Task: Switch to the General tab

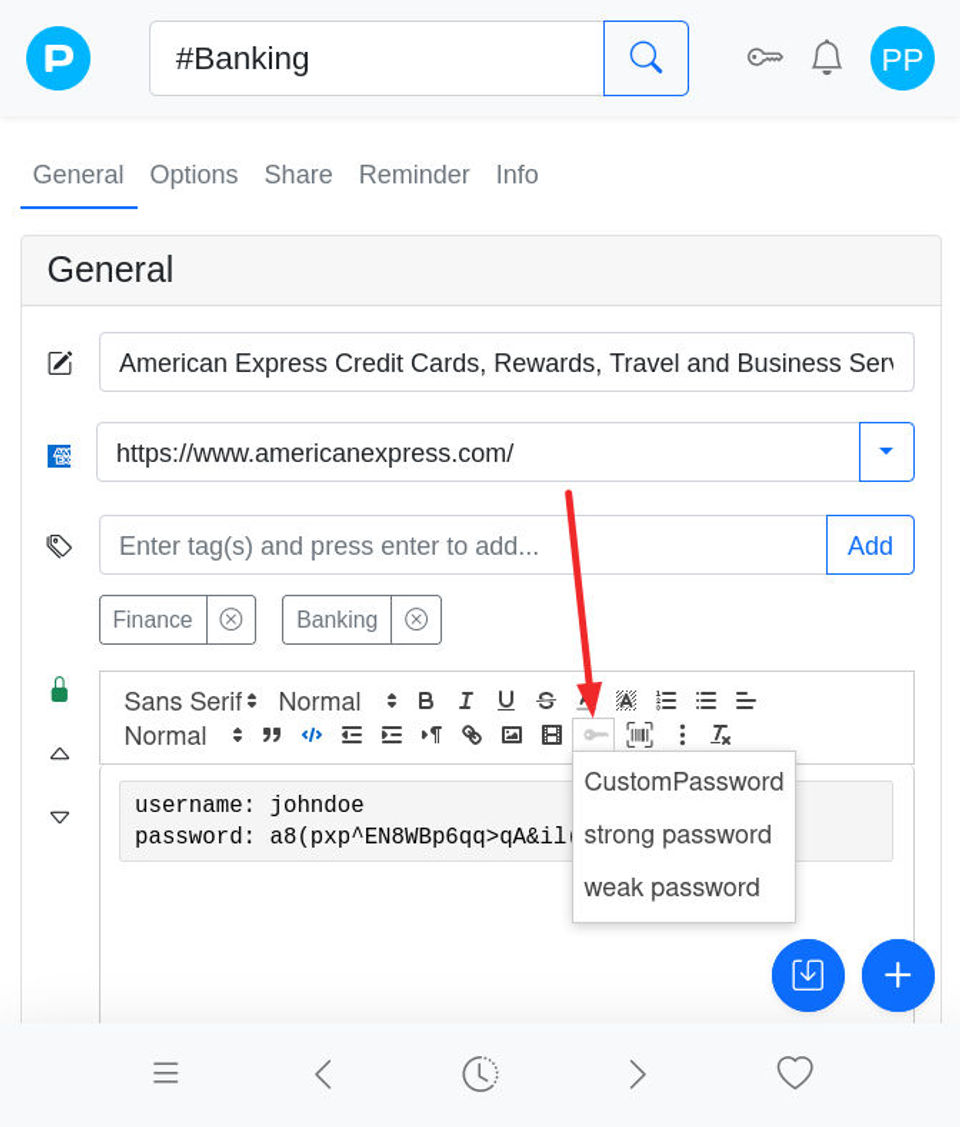Action: click(x=78, y=175)
